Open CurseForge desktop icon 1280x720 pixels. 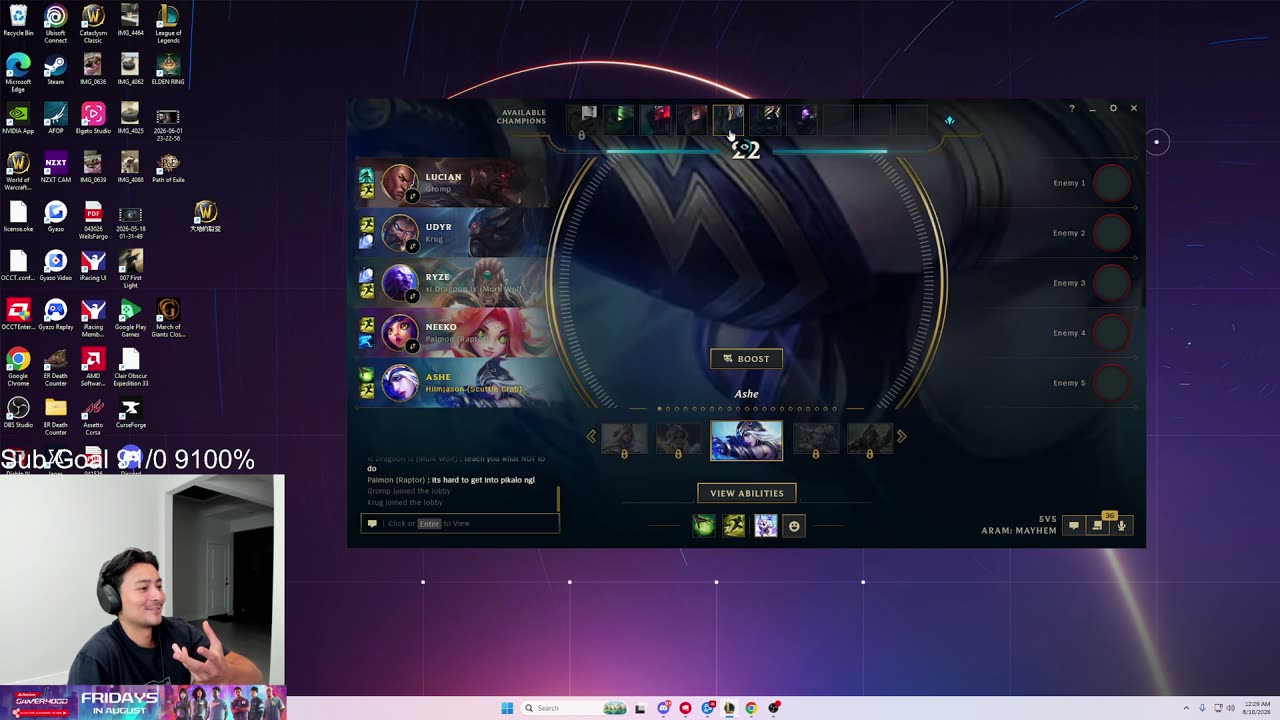click(131, 413)
